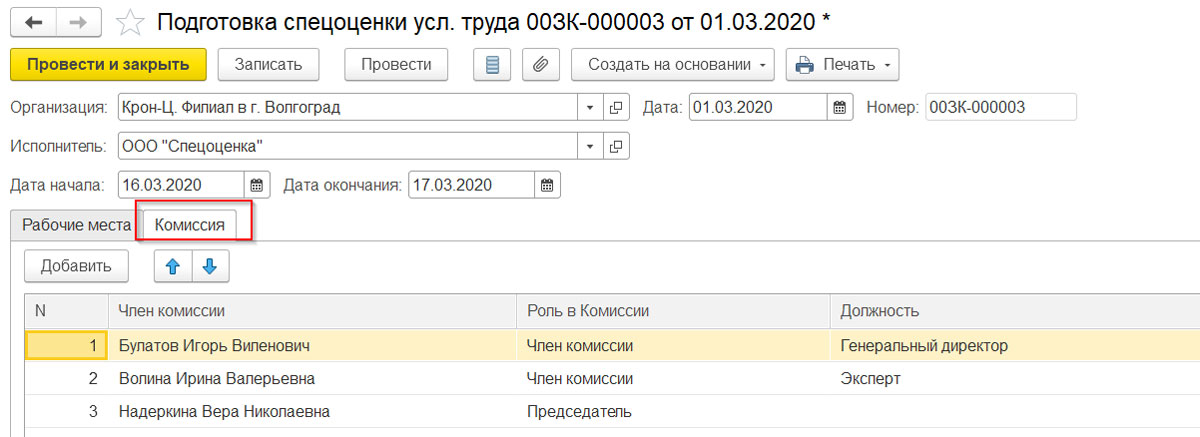Expand the Исполнитель dropdown list
This screenshot has height=437, width=1200.
[x=590, y=147]
